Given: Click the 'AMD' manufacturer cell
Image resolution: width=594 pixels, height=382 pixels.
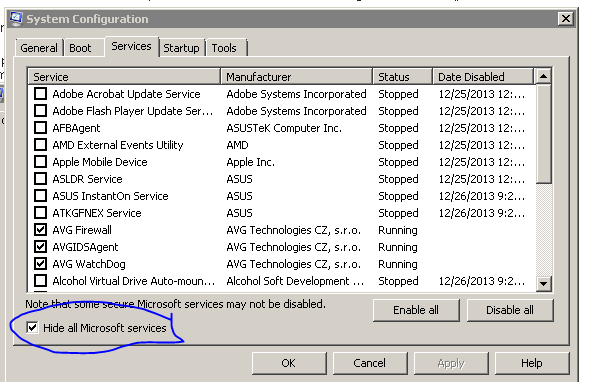Looking at the screenshot, I should click(x=238, y=145).
